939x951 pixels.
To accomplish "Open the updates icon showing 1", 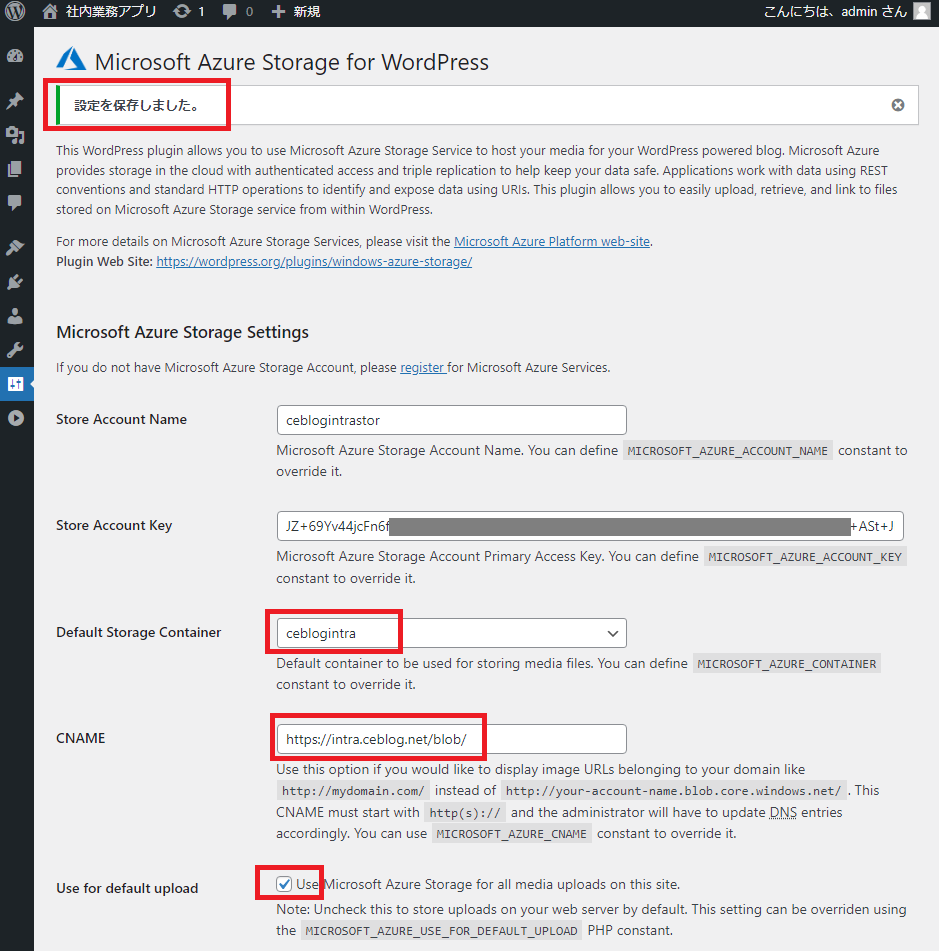I will [181, 12].
